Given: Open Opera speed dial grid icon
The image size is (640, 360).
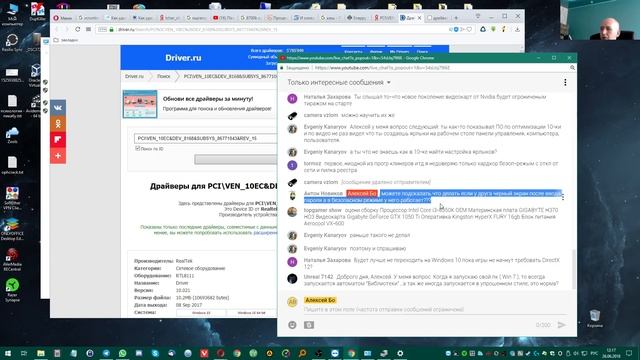Looking at the screenshot, I should pyautogui.click(x=89, y=29).
